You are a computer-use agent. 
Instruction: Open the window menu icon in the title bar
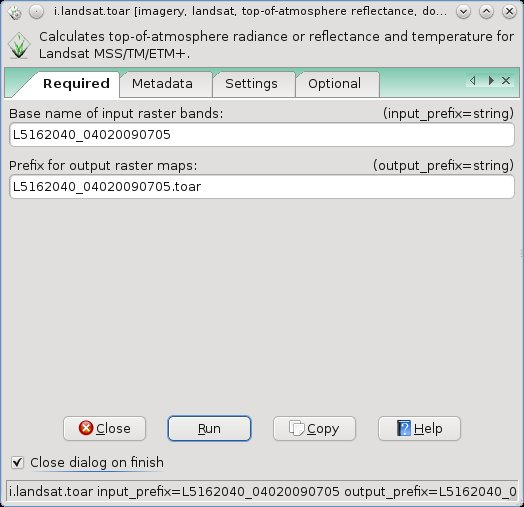(15, 12)
